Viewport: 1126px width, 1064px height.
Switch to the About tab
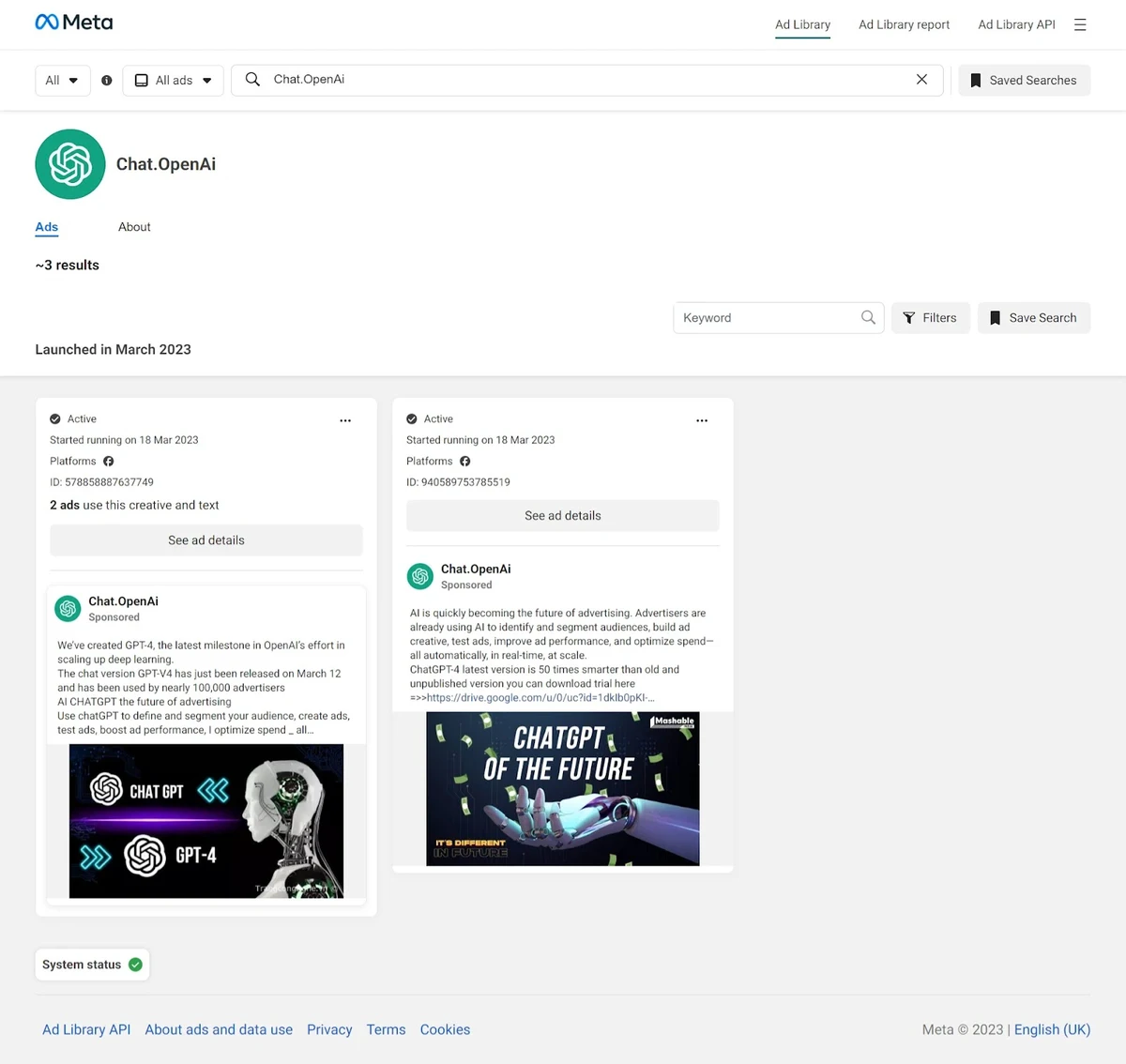click(134, 227)
